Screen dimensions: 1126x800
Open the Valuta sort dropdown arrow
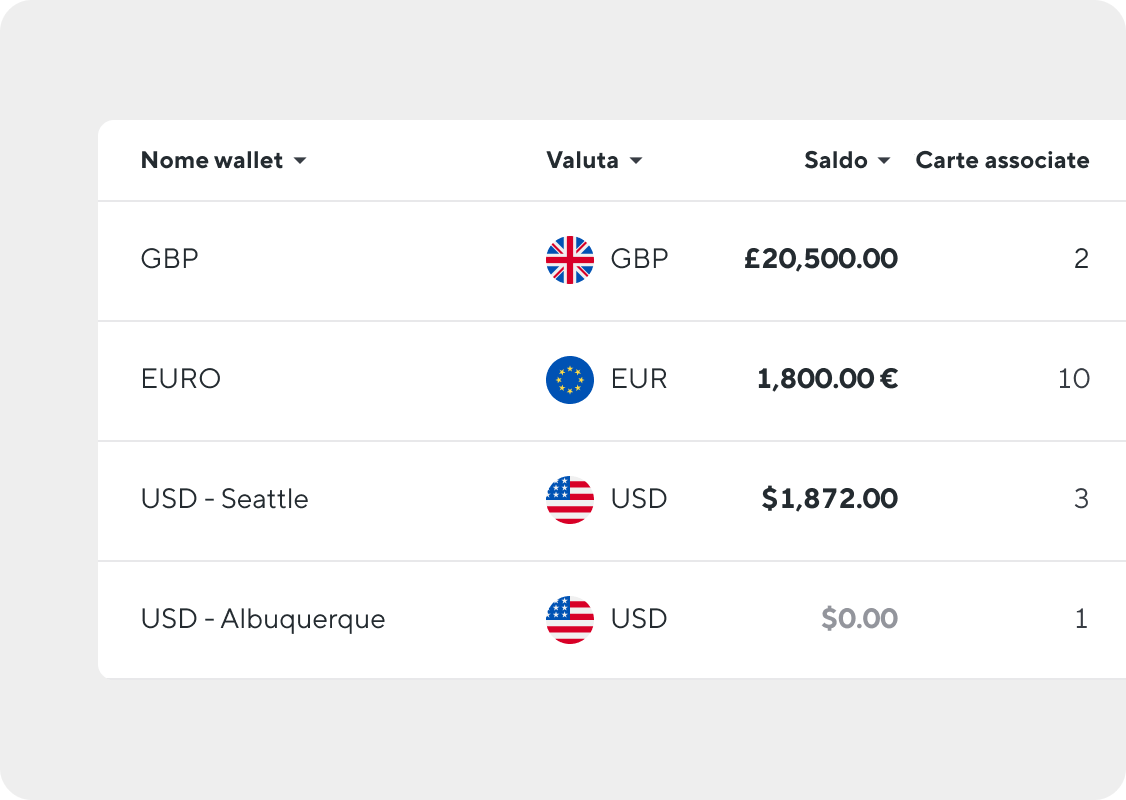(636, 161)
